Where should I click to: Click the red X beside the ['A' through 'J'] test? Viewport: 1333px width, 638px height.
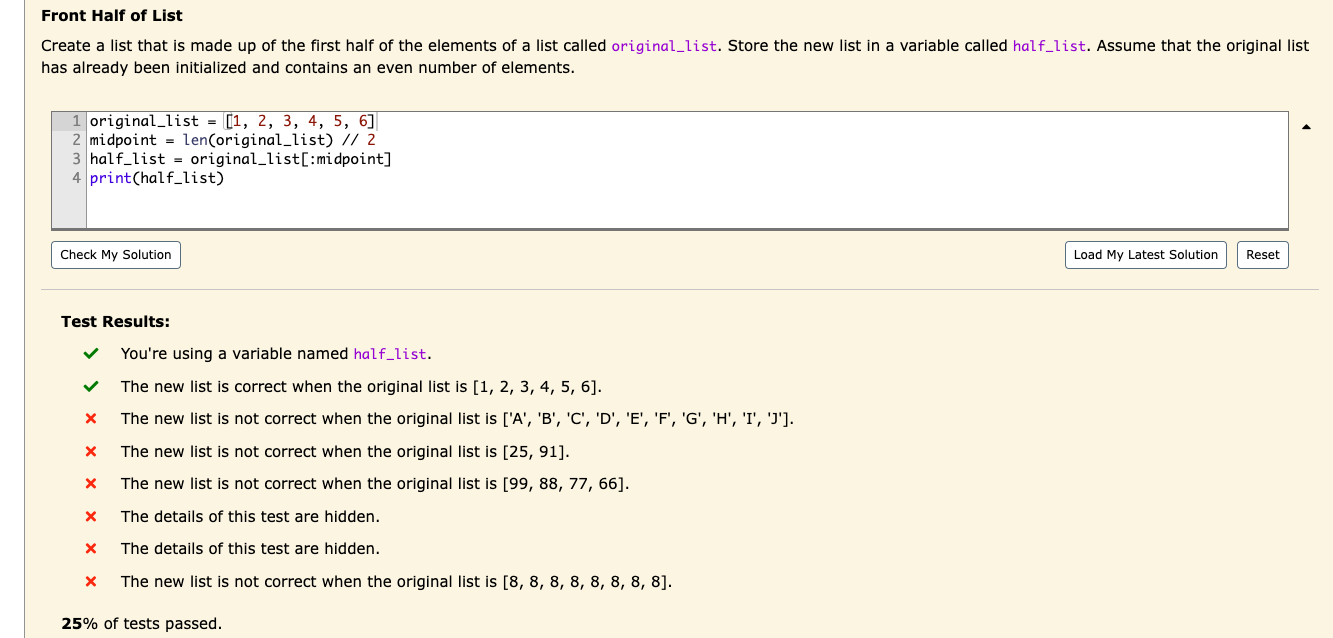click(x=91, y=418)
